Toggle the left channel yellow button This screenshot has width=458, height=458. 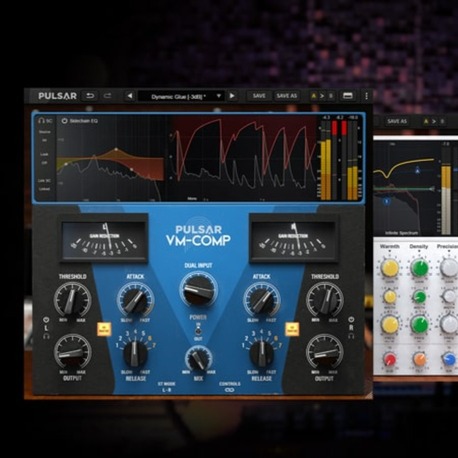[104, 329]
